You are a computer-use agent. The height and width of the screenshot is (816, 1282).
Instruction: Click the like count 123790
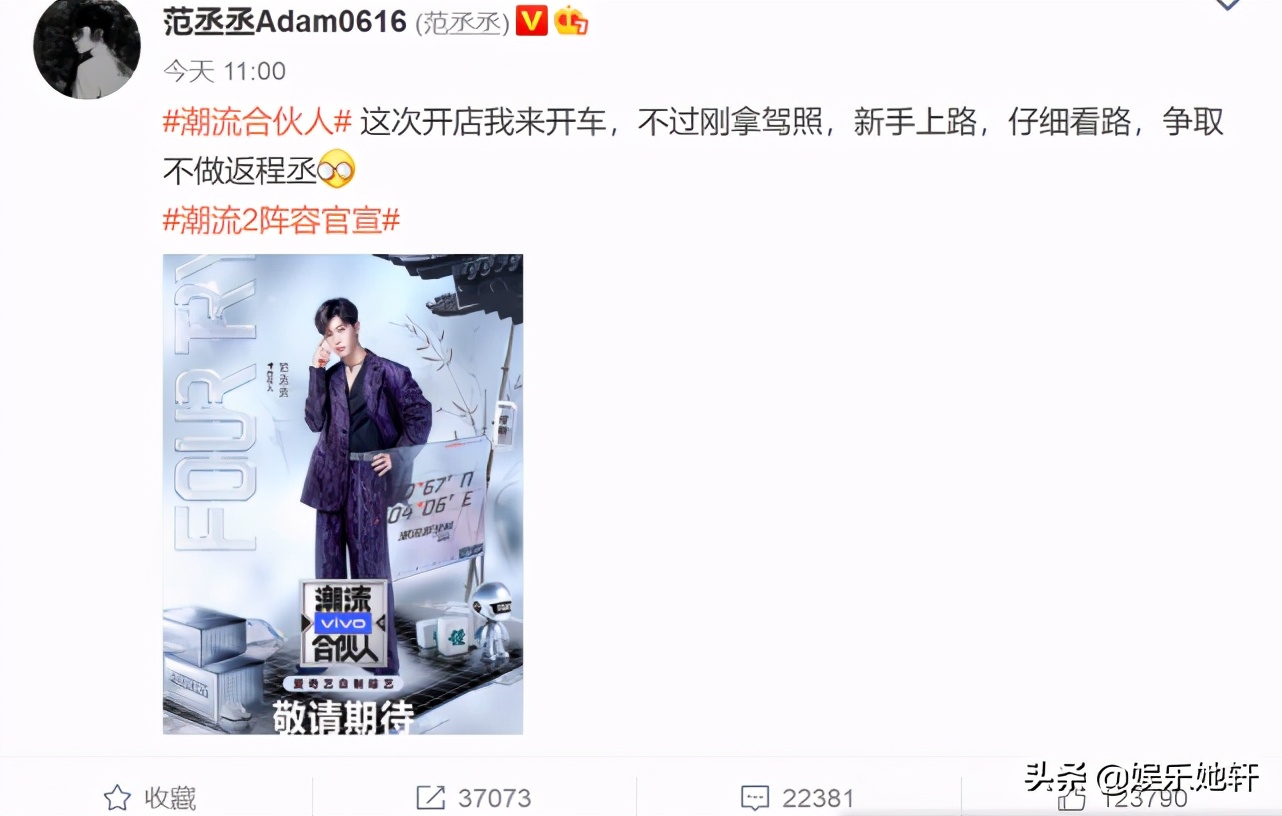tap(1145, 799)
